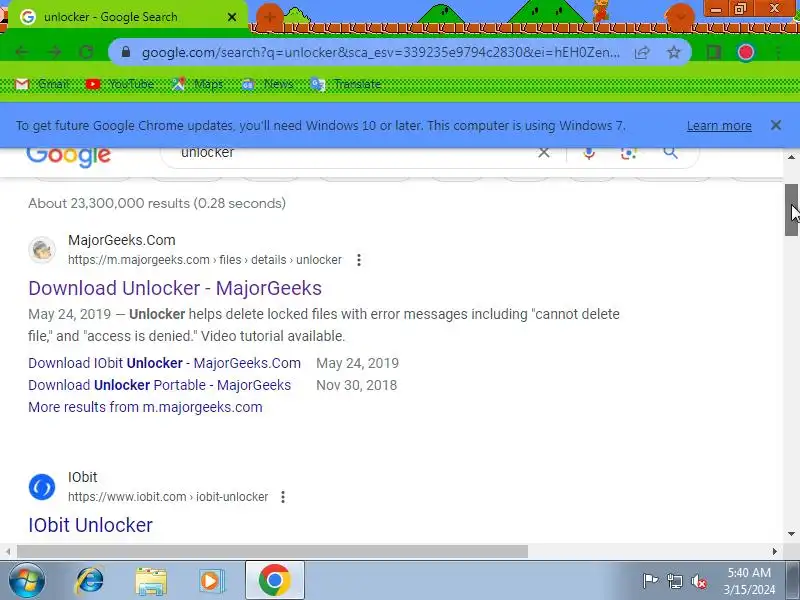Go to Google homepage via logo
The height and width of the screenshot is (600, 800).
tap(68, 156)
